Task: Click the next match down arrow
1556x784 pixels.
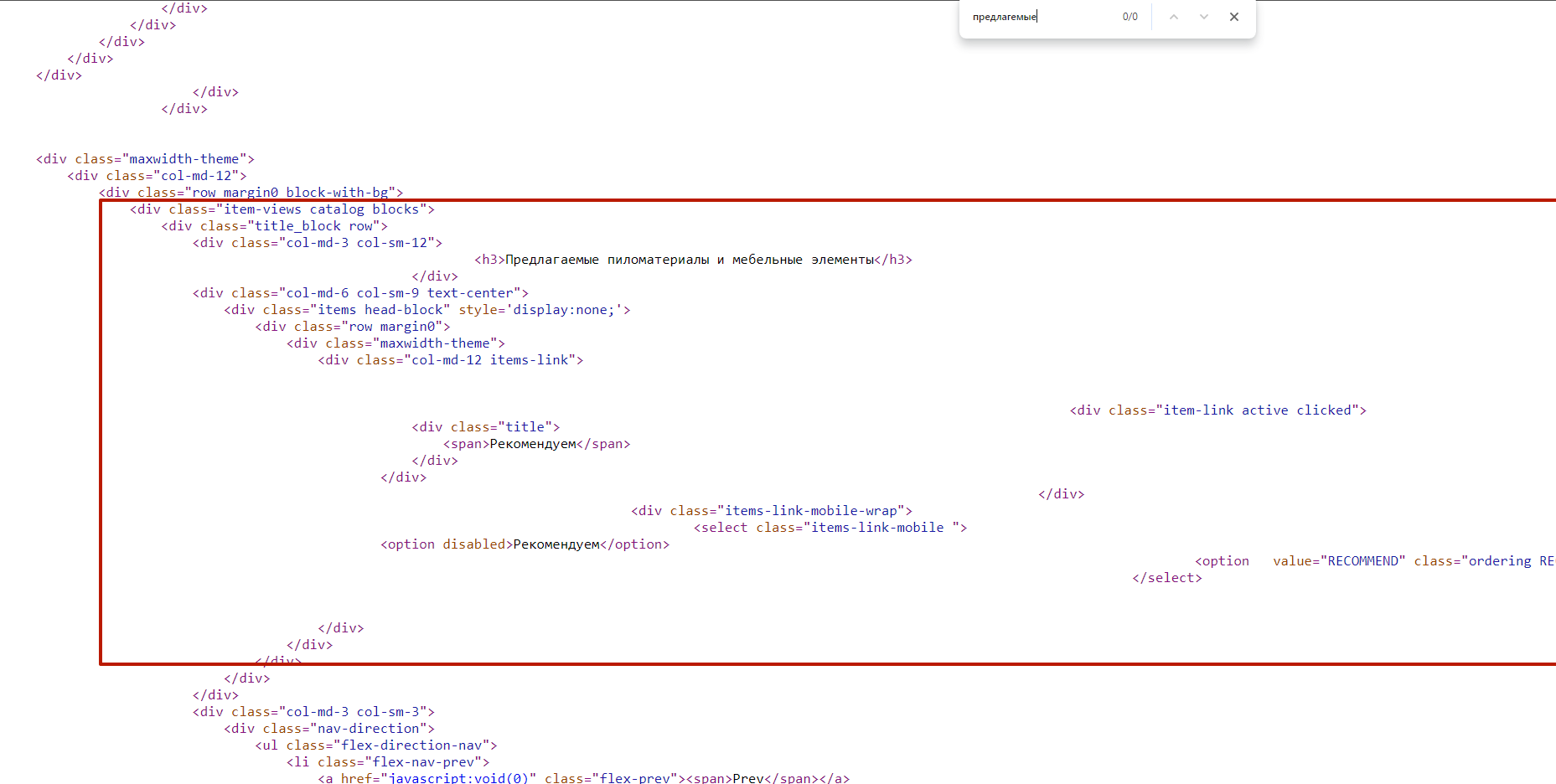Action: [1204, 17]
